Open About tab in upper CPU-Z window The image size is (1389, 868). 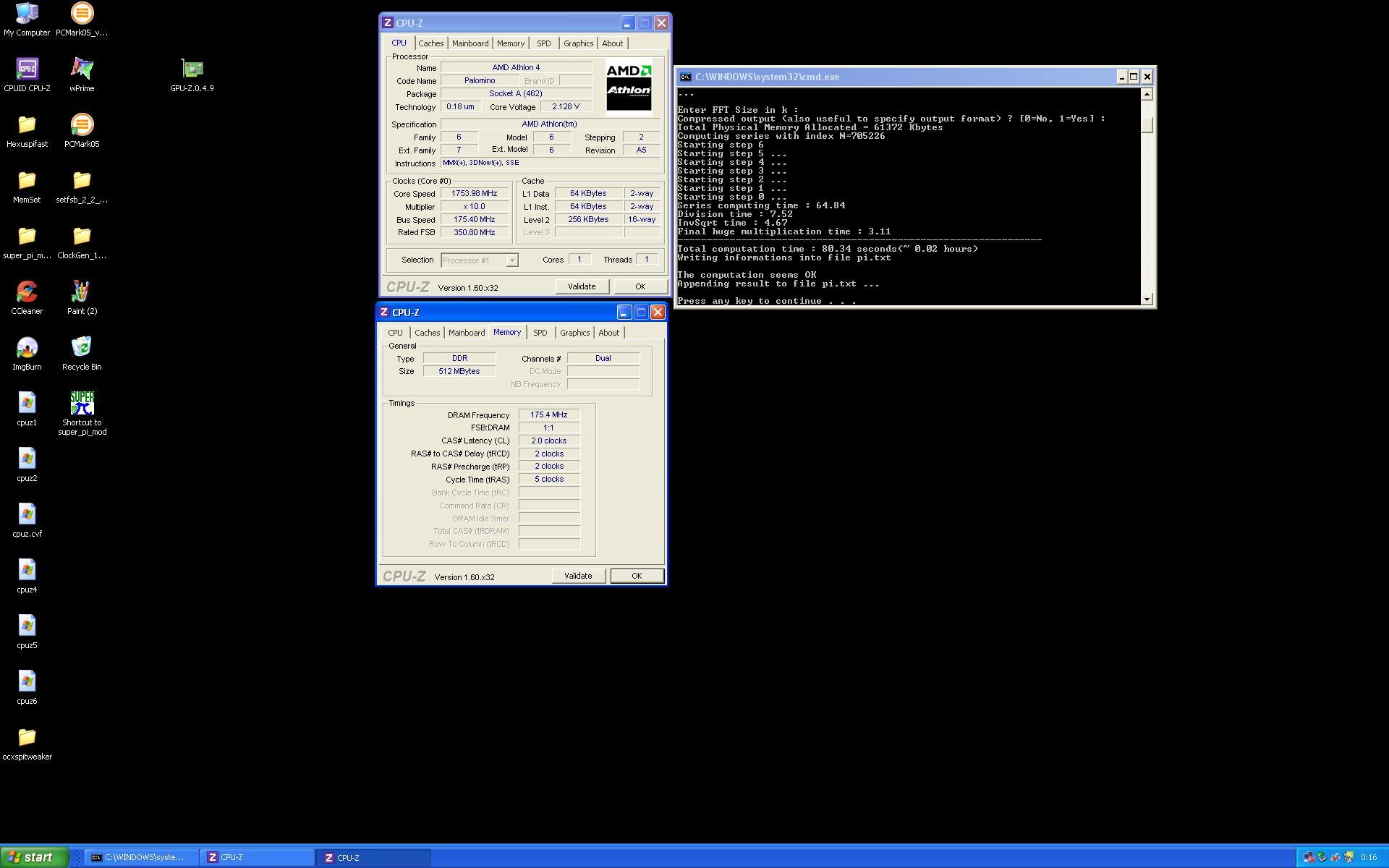613,43
